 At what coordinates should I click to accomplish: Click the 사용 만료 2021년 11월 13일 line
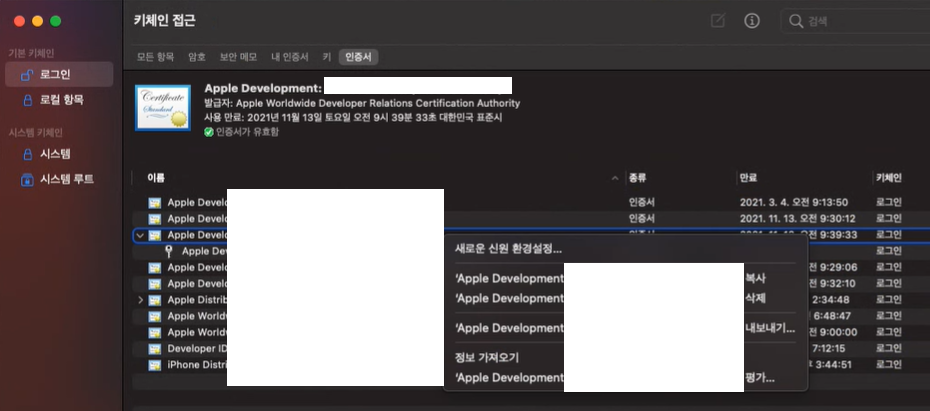pos(353,117)
